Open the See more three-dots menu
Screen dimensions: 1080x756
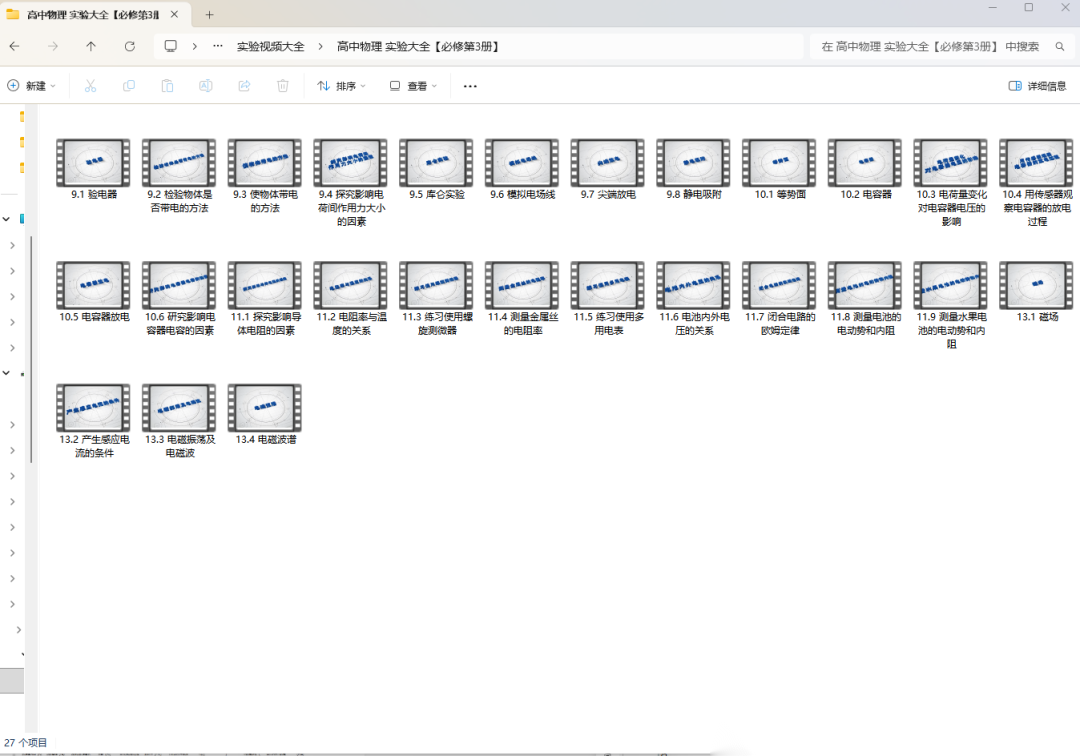470,86
